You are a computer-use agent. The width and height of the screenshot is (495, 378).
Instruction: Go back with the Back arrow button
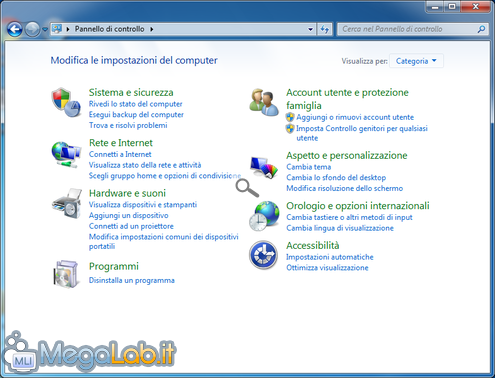[x=15, y=29]
